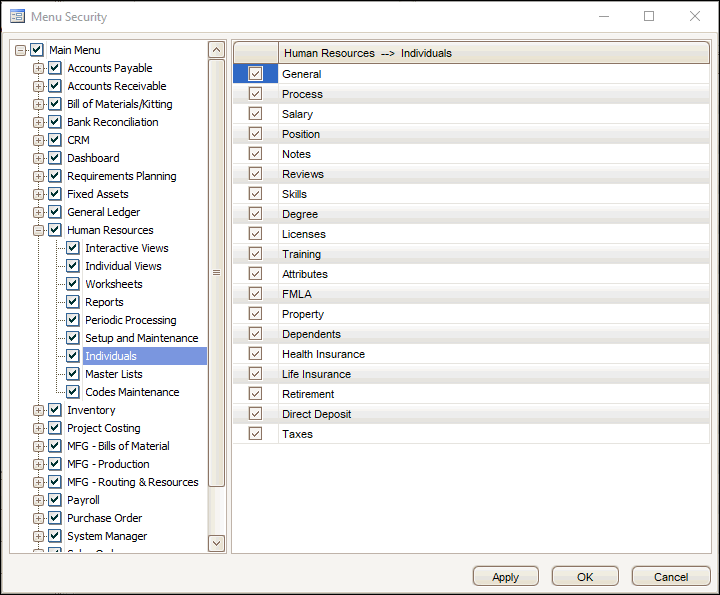Click the Menu Security title bar icon

17,17
